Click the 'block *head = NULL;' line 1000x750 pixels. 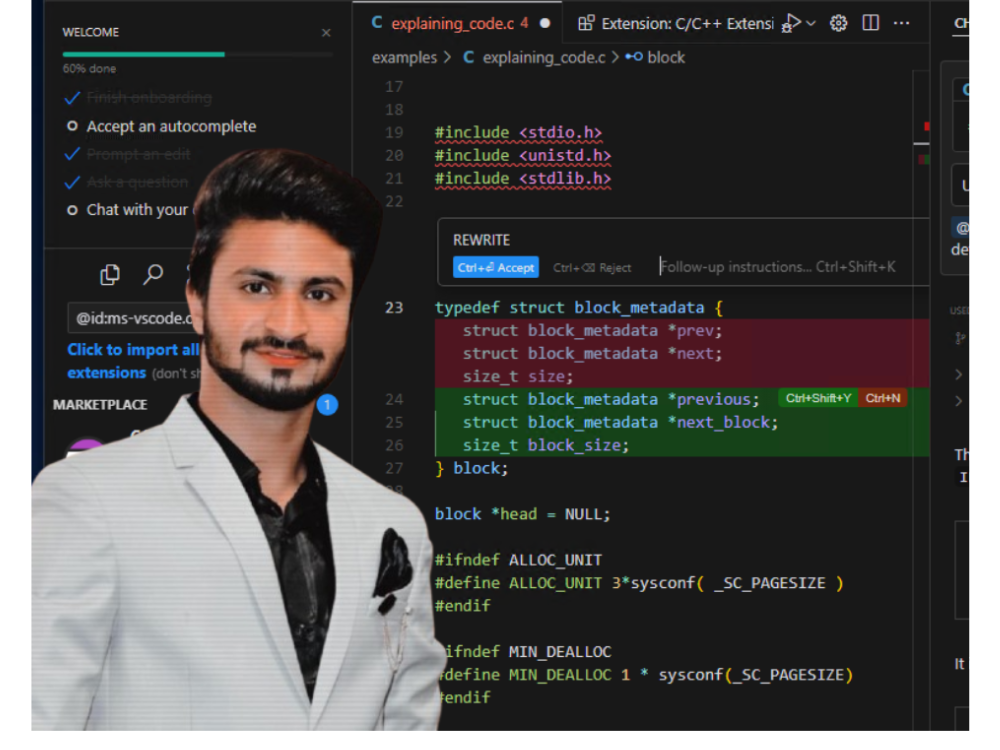pos(522,514)
